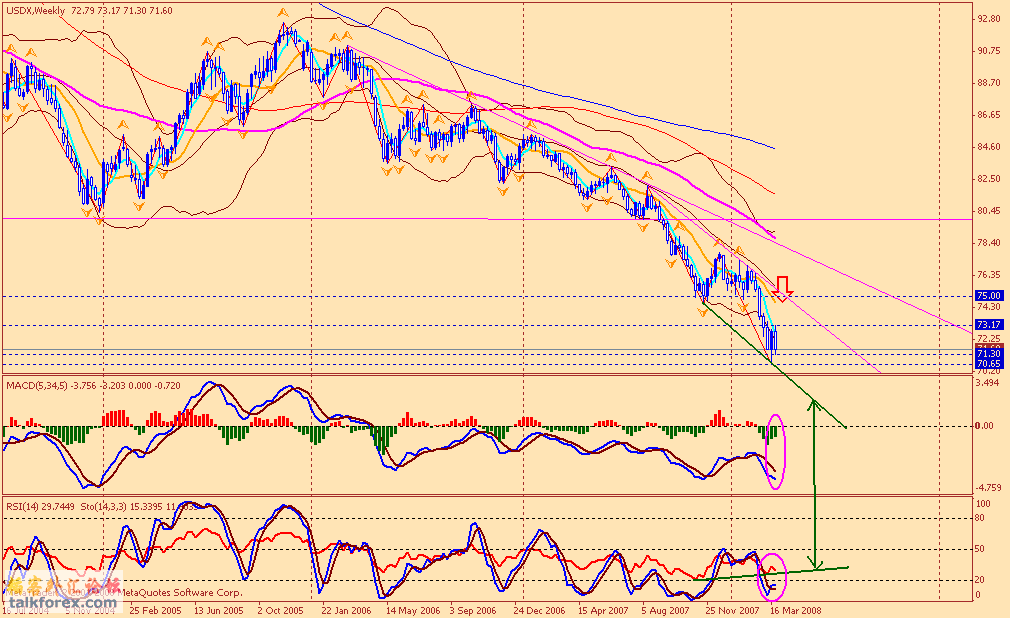The width and height of the screenshot is (1010, 618).
Task: Click the 20 level on oscillator scale
Action: (980, 580)
